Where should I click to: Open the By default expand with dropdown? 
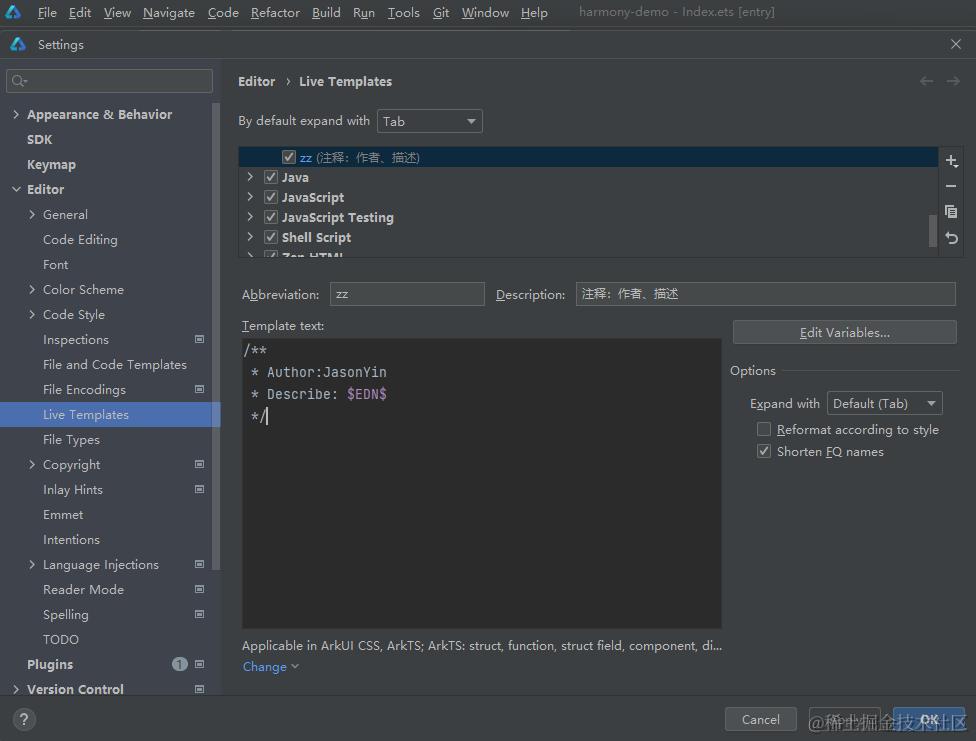pos(429,121)
